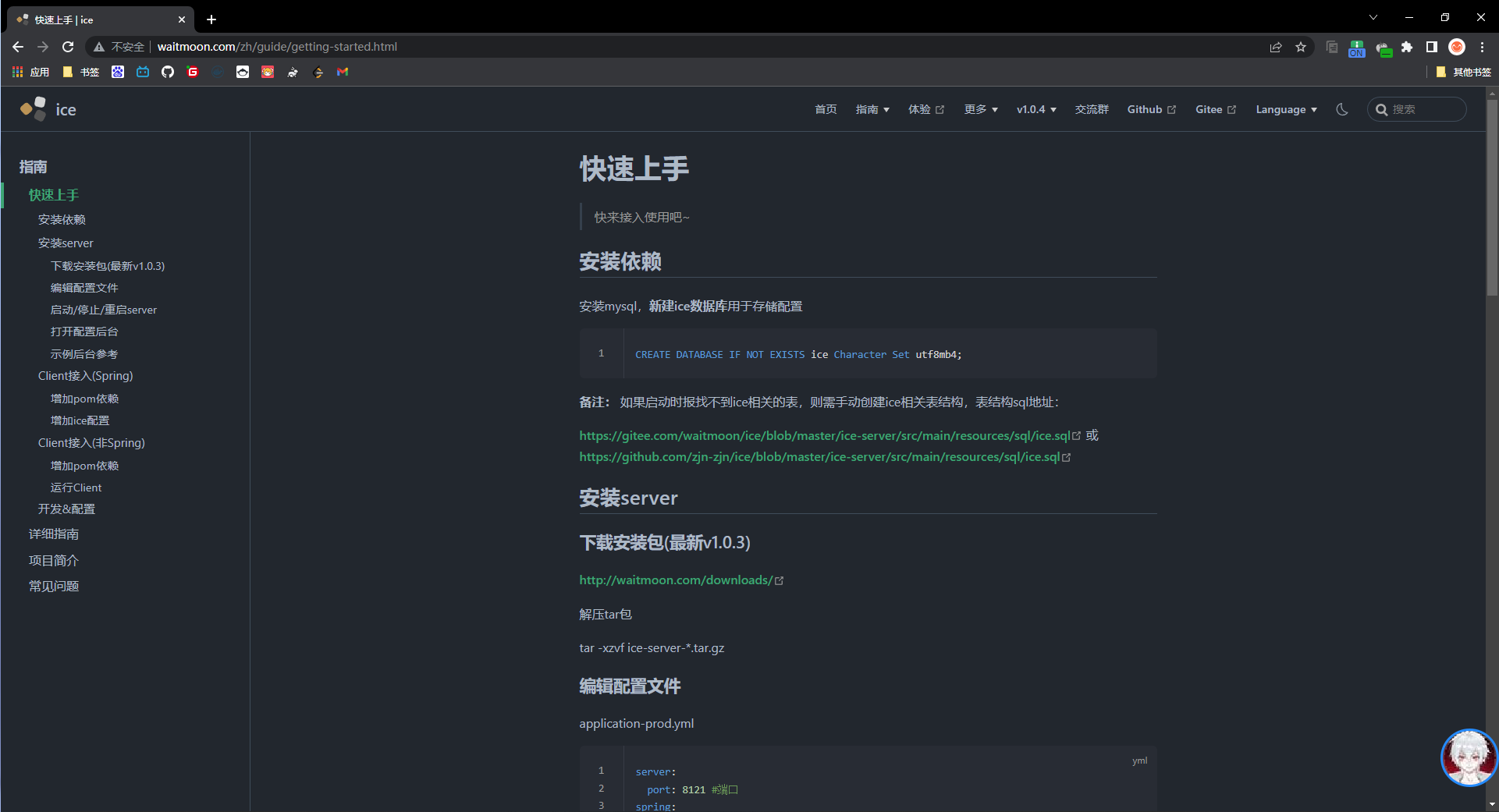Open Bilibili from the bookmarks bar
The image size is (1499, 812).
143,72
